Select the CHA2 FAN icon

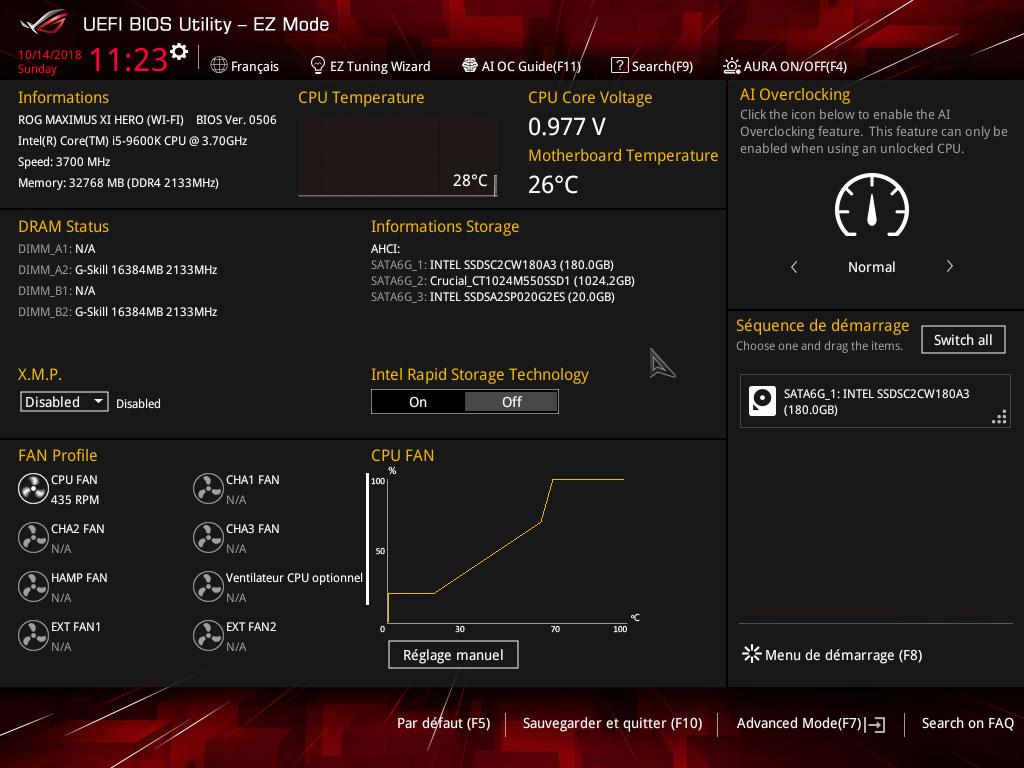[x=33, y=538]
